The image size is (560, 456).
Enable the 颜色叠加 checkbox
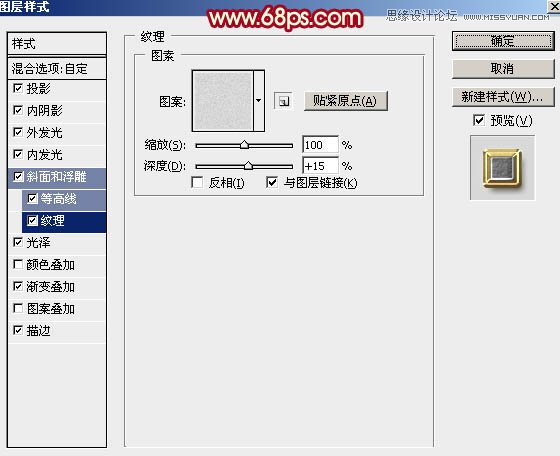pos(18,265)
